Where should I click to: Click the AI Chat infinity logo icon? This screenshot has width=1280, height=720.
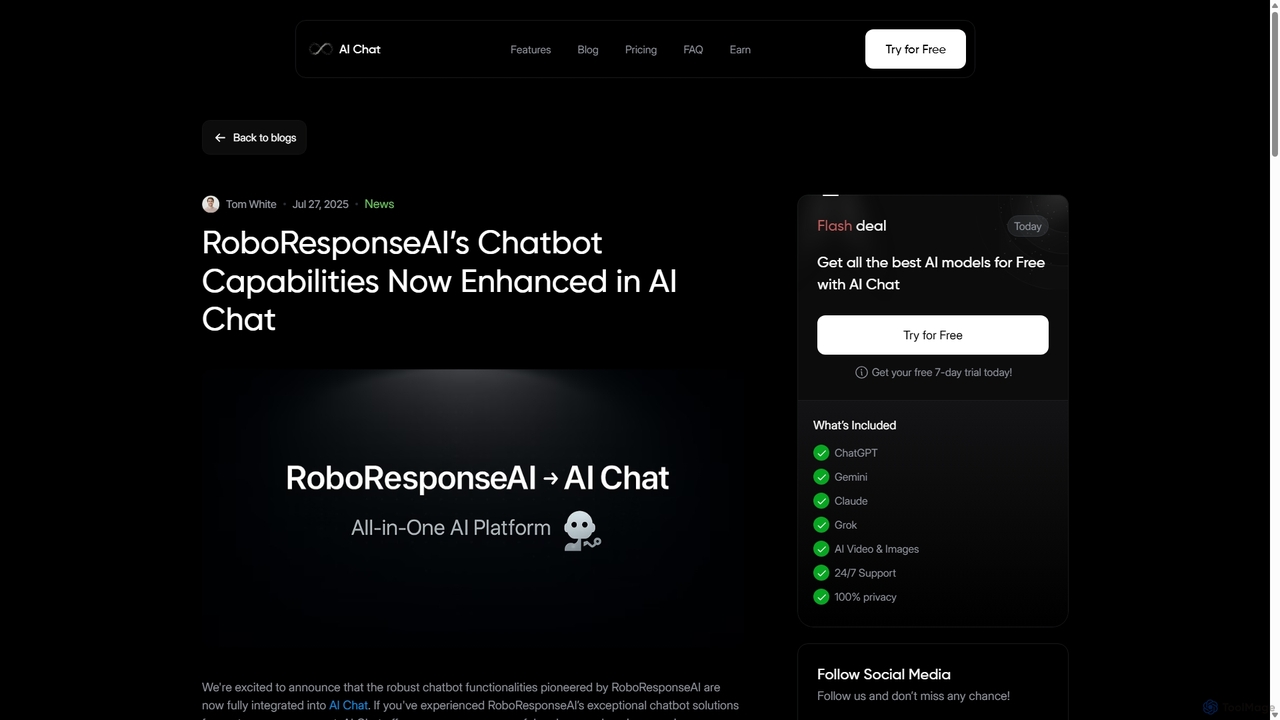[321, 49]
